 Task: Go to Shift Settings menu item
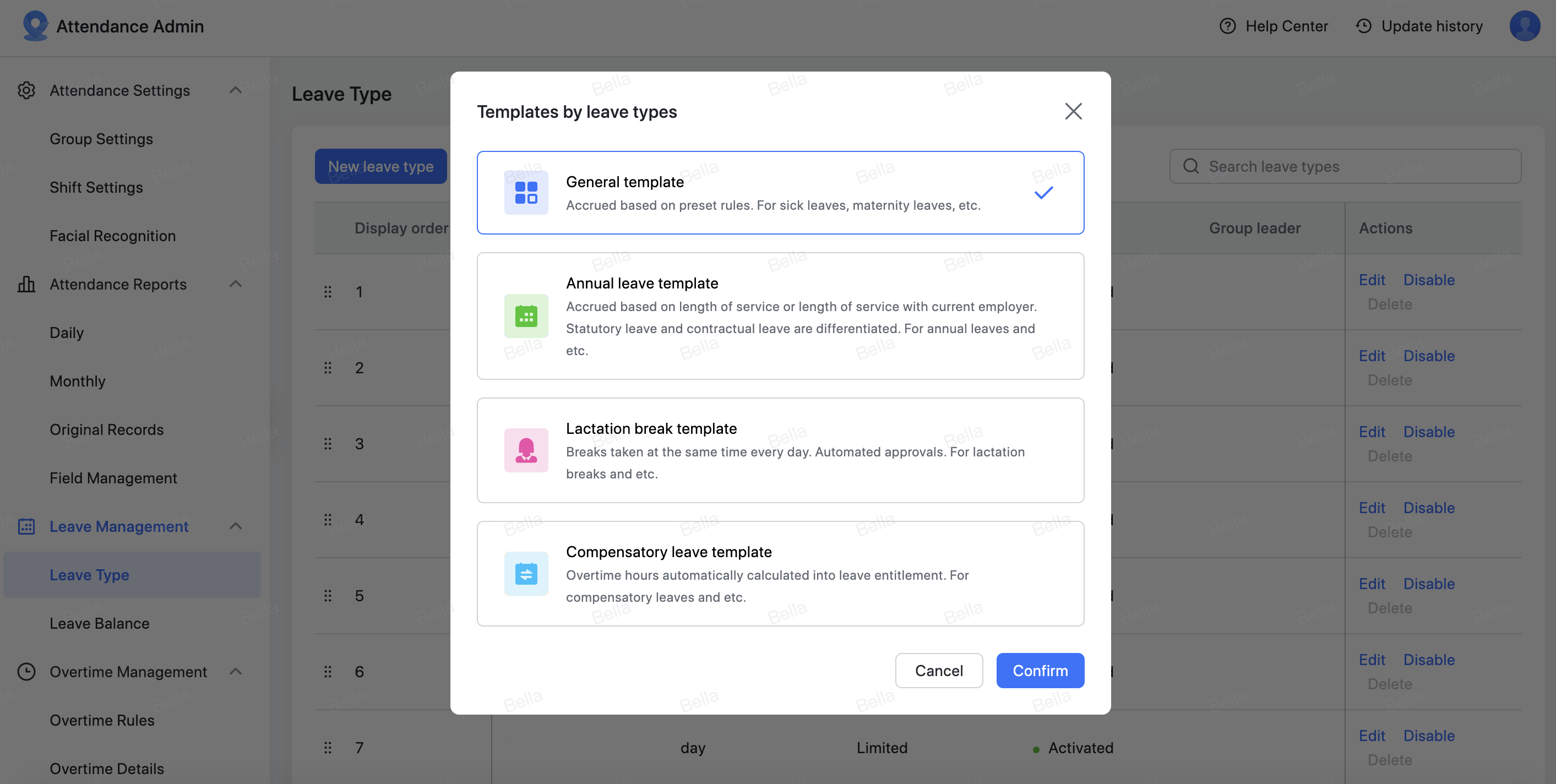pos(96,187)
